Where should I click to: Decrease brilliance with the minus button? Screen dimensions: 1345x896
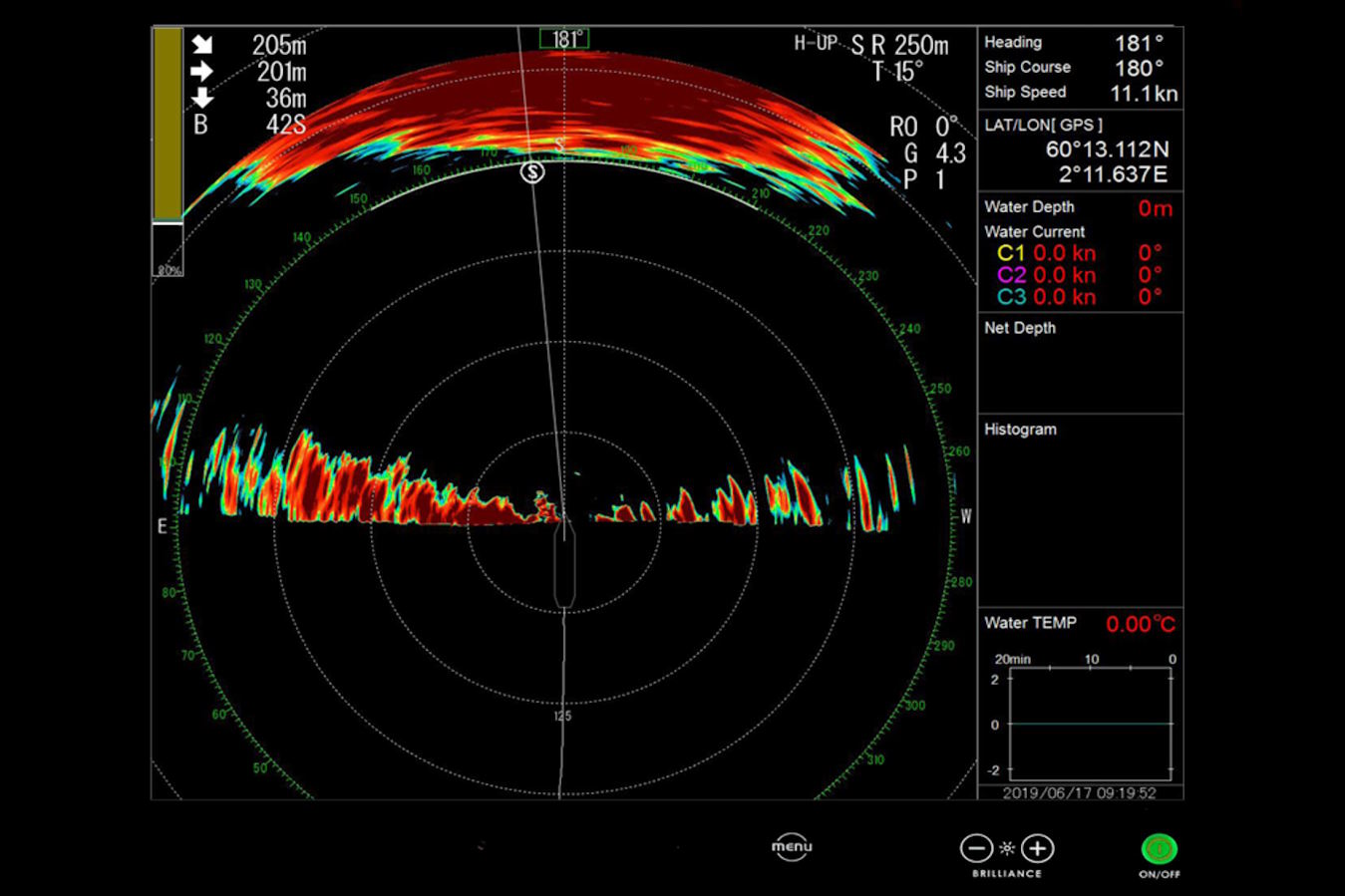pyautogui.click(x=975, y=848)
